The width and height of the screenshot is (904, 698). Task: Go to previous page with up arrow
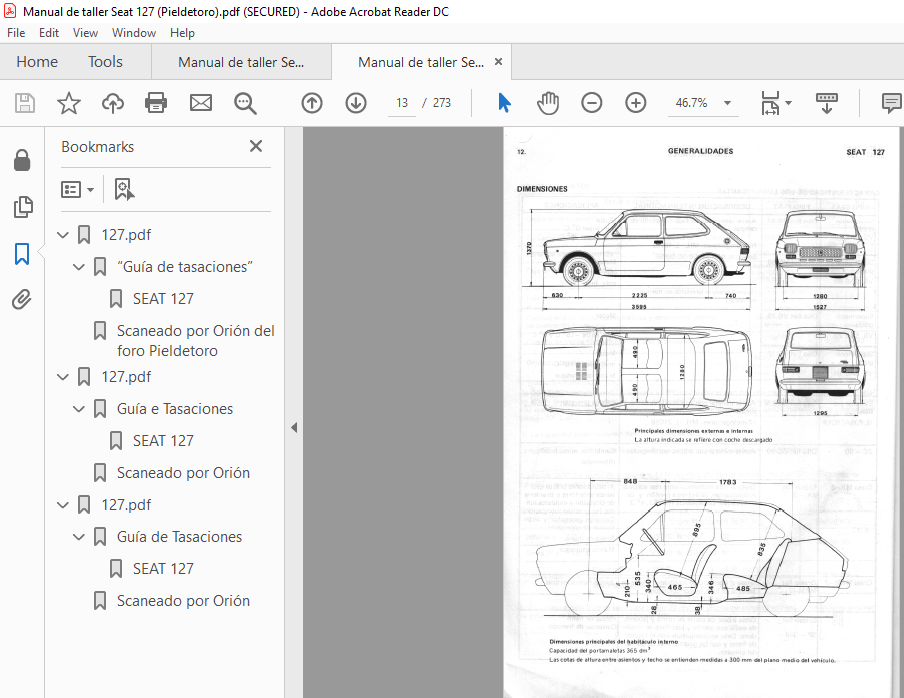(x=312, y=103)
